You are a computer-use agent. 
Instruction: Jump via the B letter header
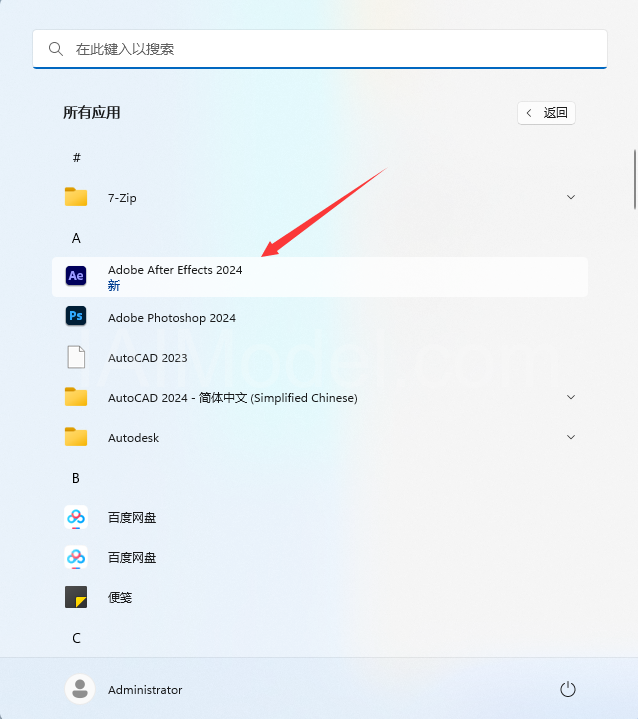pyautogui.click(x=76, y=478)
